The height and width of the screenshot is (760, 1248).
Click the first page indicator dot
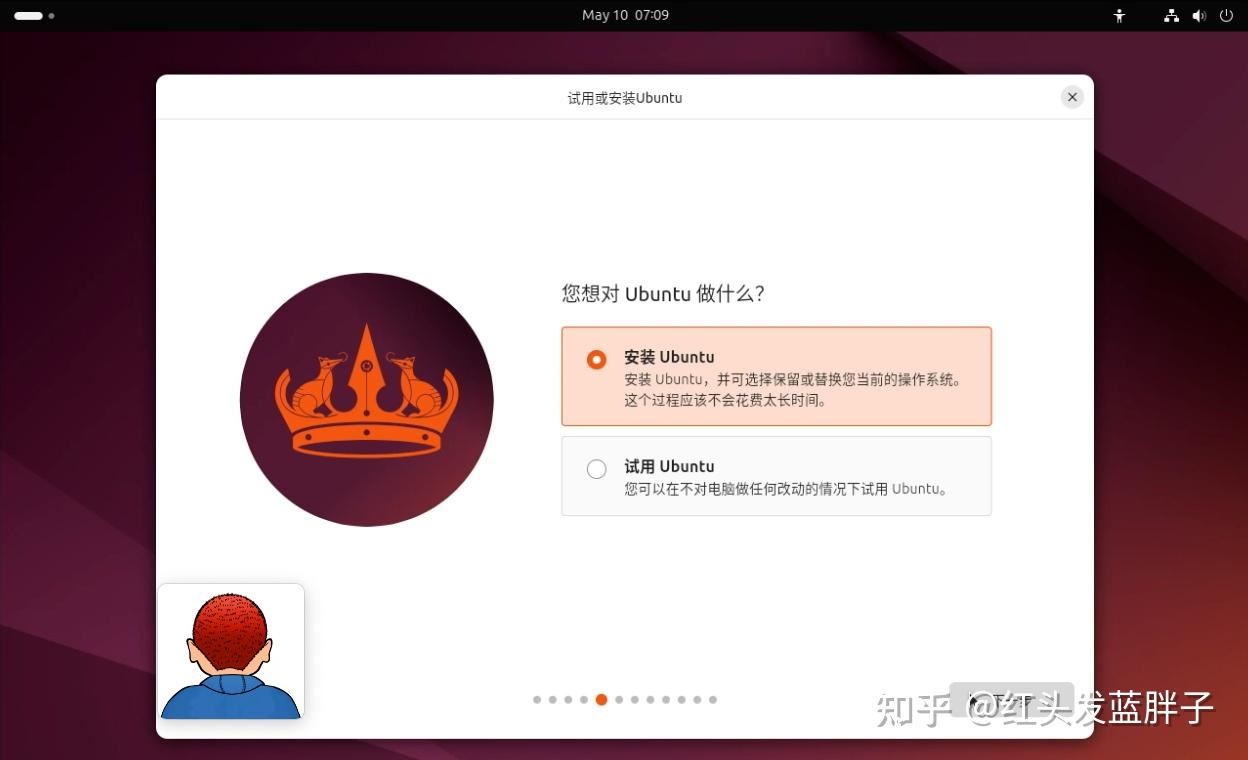pyautogui.click(x=537, y=700)
